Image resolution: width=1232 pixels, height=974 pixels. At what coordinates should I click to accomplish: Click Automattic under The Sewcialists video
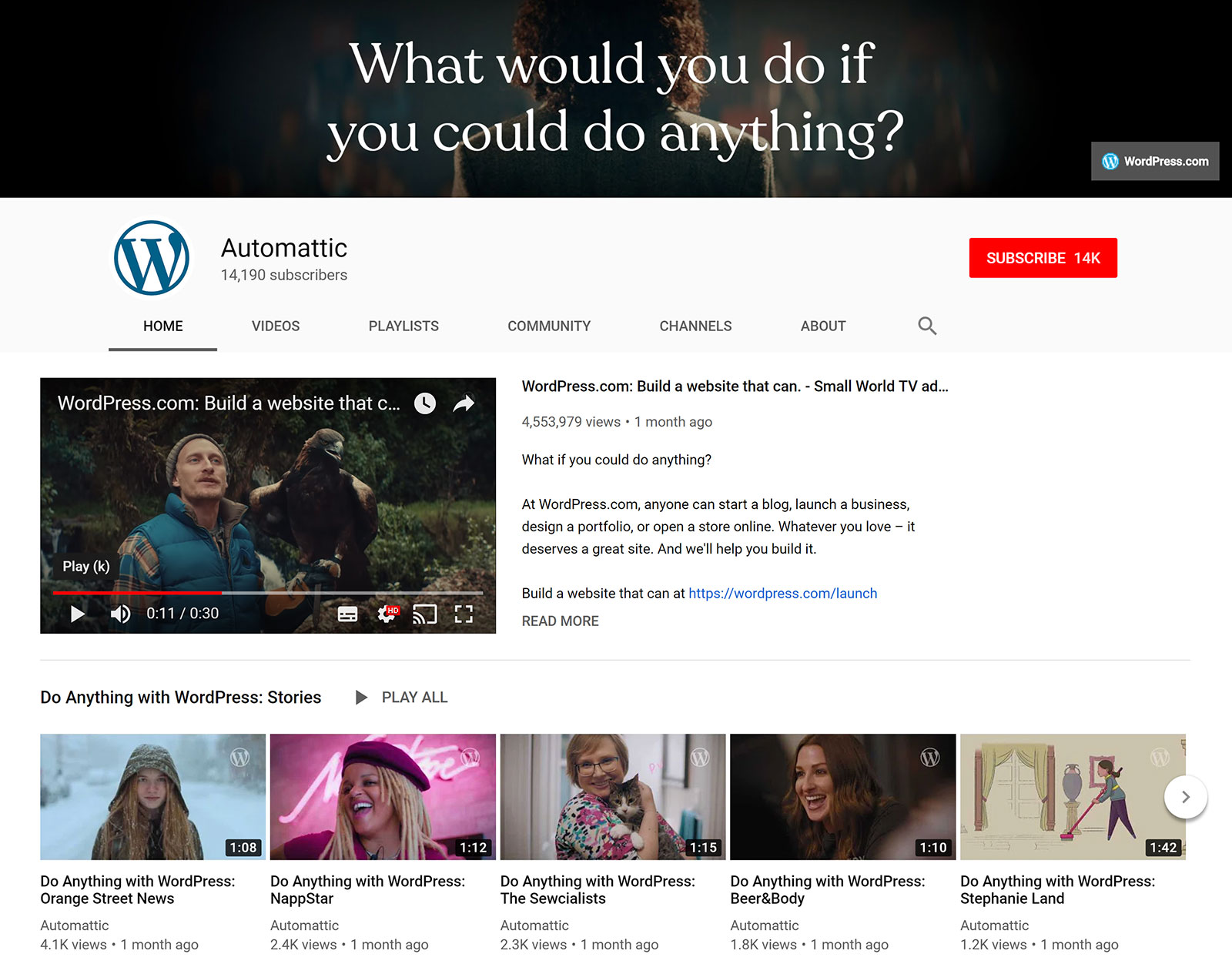(534, 925)
